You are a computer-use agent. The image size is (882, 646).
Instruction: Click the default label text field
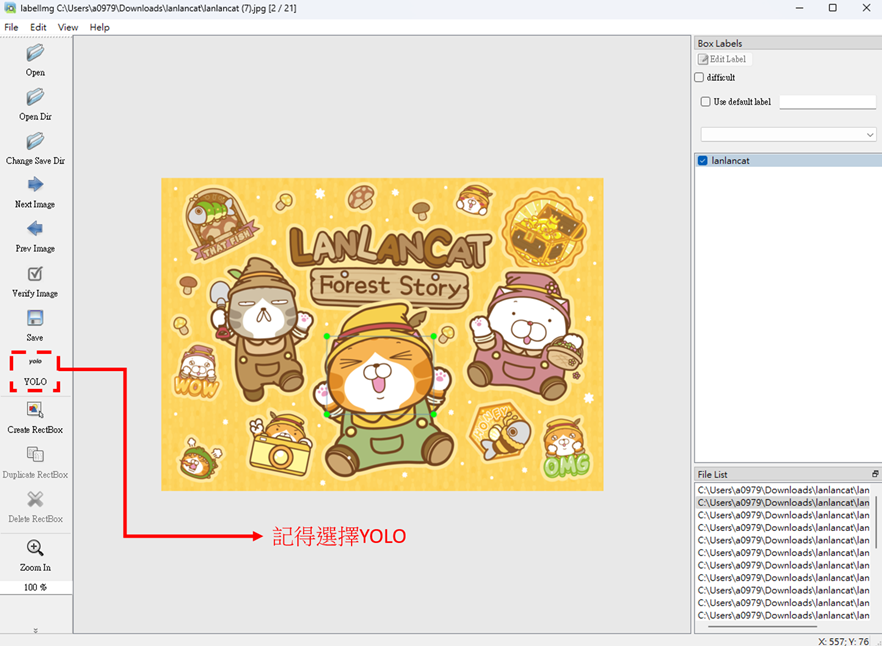pos(827,102)
